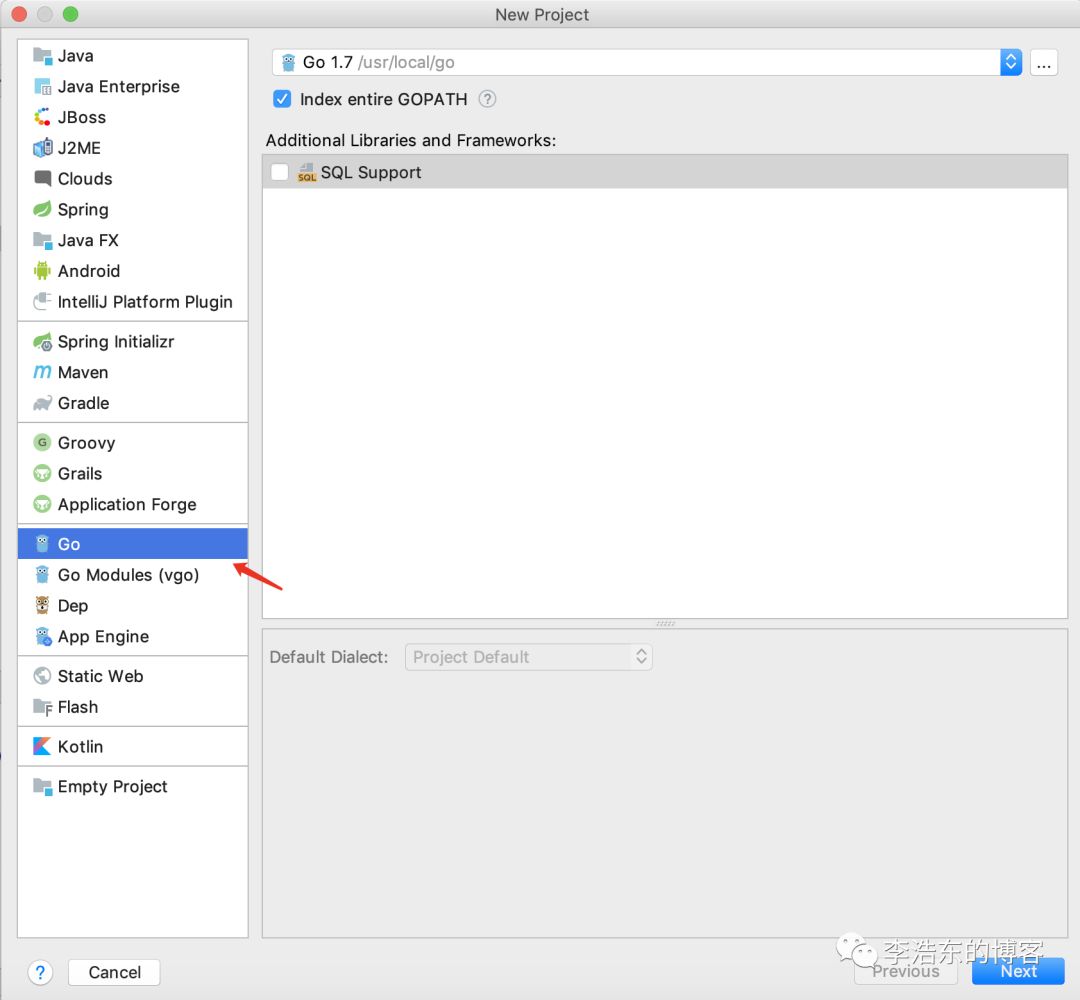The height and width of the screenshot is (1000, 1080).
Task: Select the Static Web label
Action: click(101, 676)
